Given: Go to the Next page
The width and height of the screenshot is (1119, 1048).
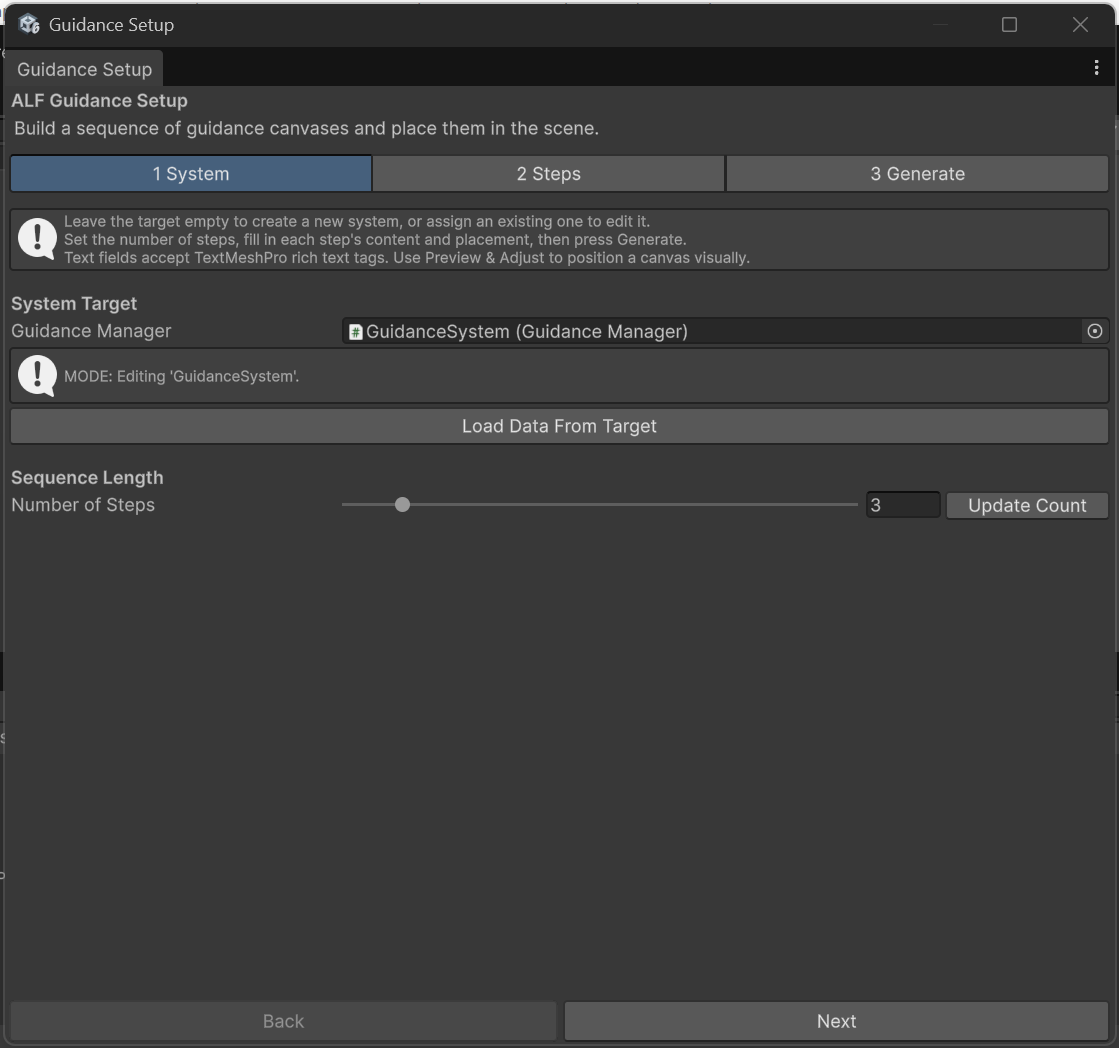Looking at the screenshot, I should pos(836,1021).
